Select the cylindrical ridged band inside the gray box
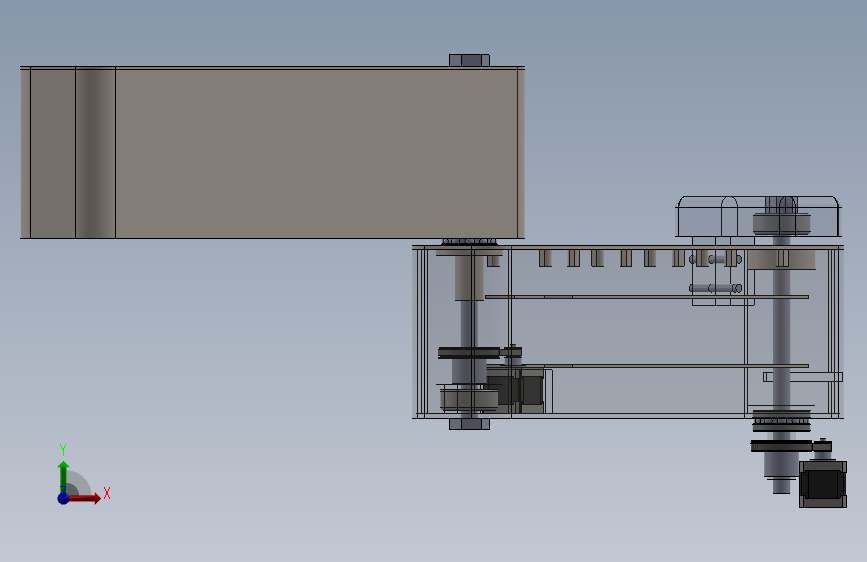Image resolution: width=867 pixels, height=562 pixels. [95, 153]
